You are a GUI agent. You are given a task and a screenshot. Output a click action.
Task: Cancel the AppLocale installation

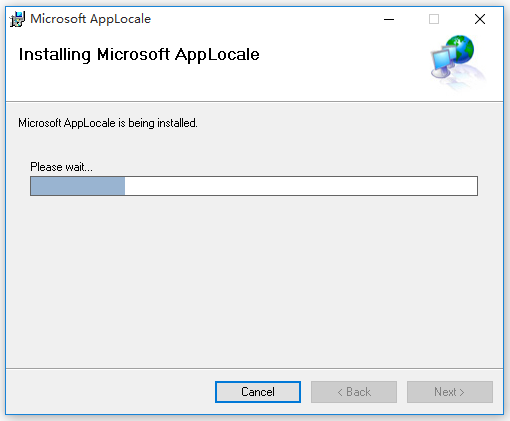(x=258, y=392)
